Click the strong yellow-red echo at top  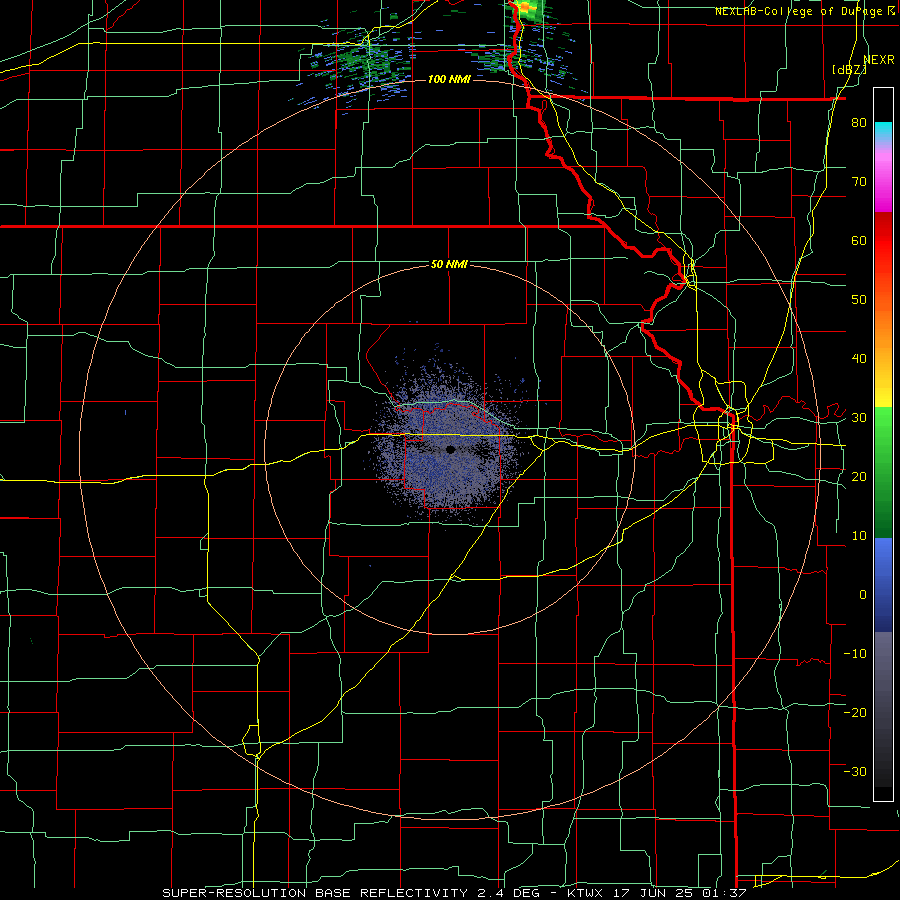tap(526, 8)
